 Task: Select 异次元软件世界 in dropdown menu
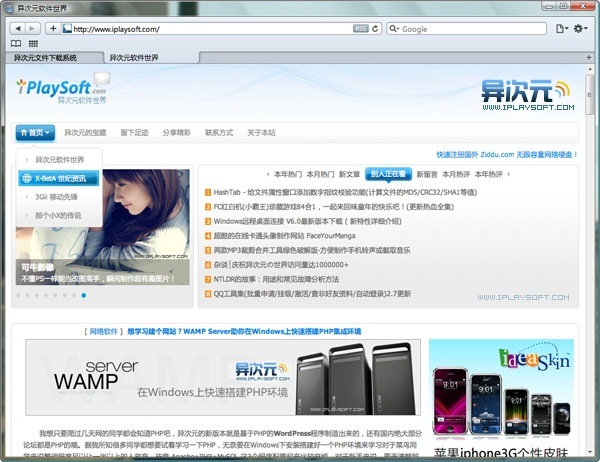(59, 160)
